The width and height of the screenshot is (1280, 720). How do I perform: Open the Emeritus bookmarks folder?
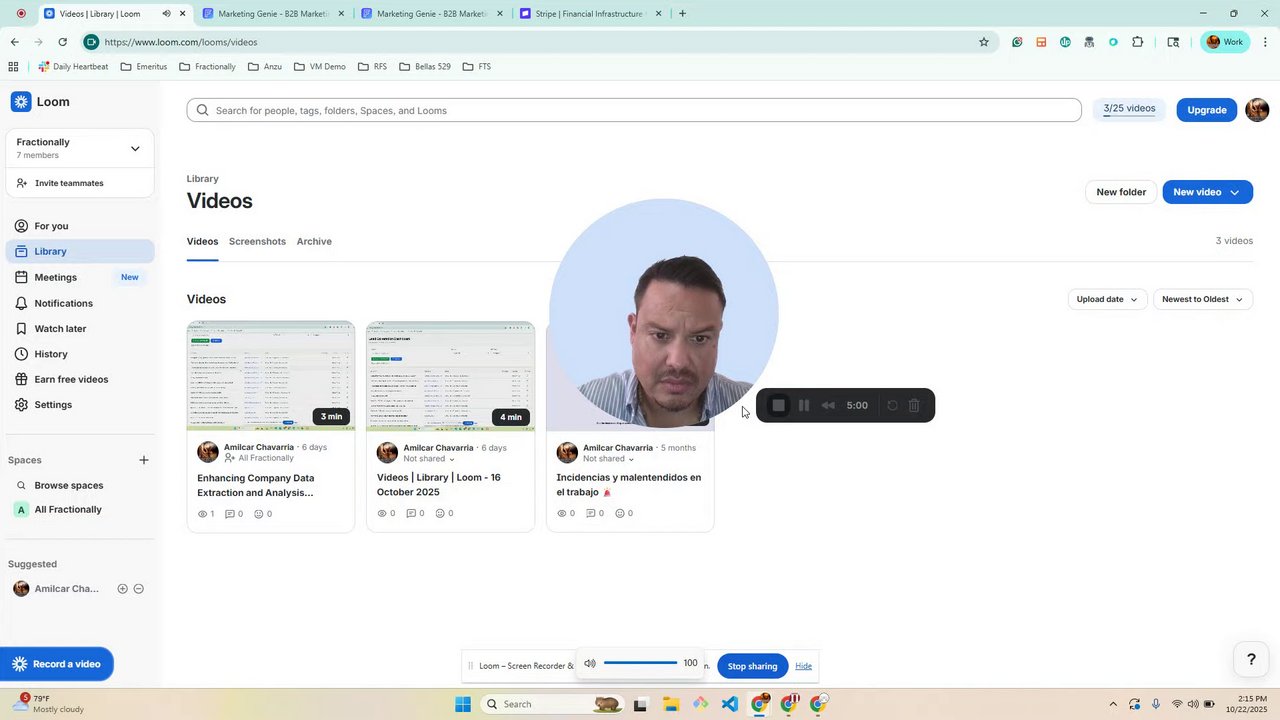coord(144,67)
